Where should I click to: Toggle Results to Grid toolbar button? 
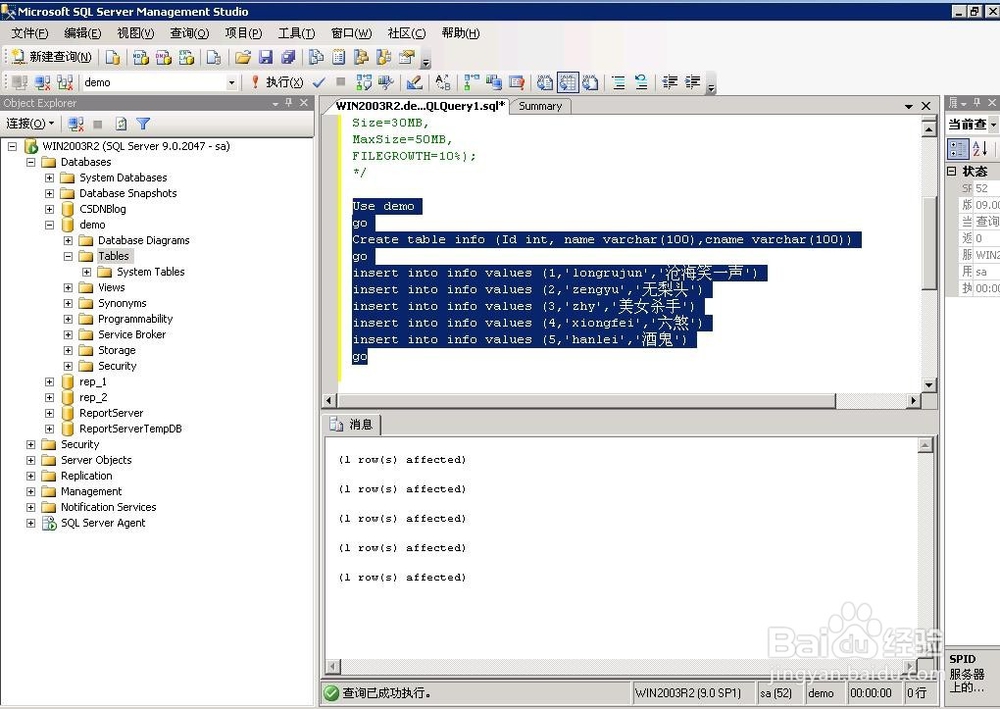[x=568, y=82]
